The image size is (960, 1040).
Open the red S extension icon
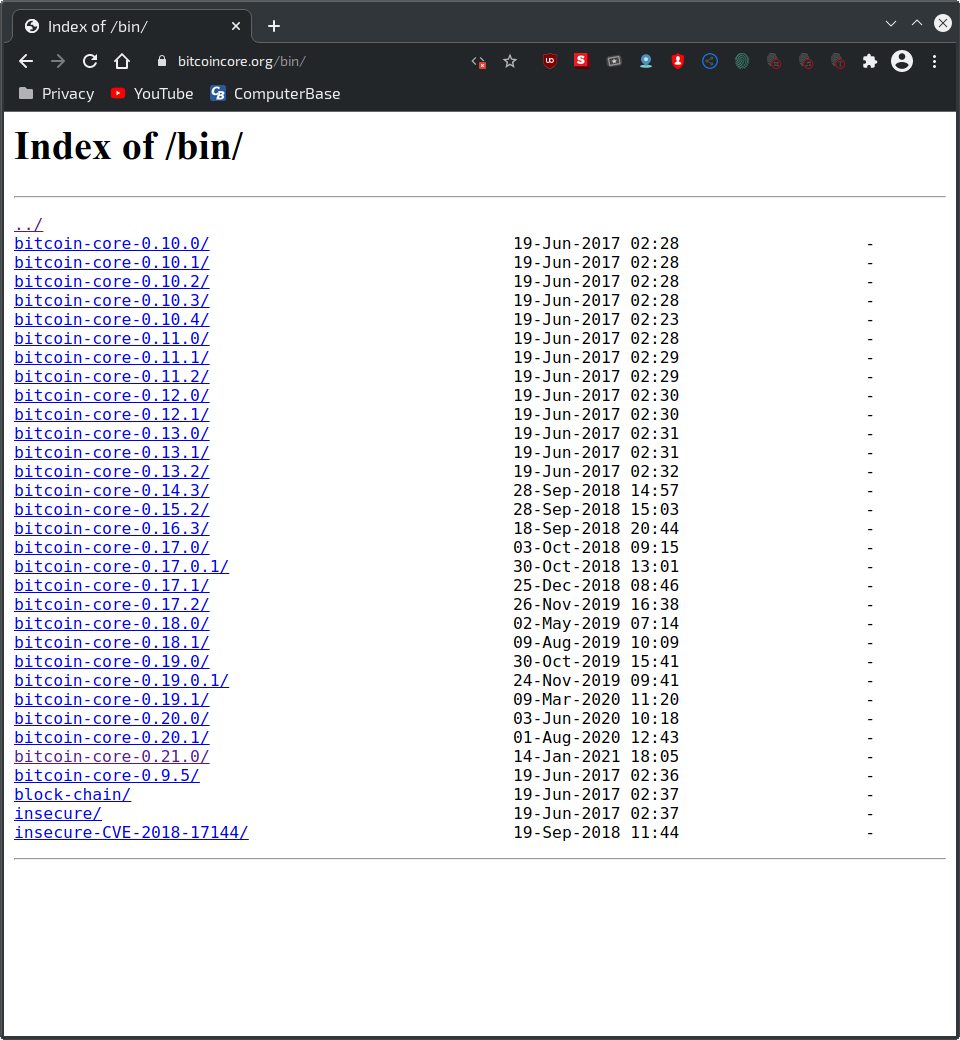[x=581, y=61]
